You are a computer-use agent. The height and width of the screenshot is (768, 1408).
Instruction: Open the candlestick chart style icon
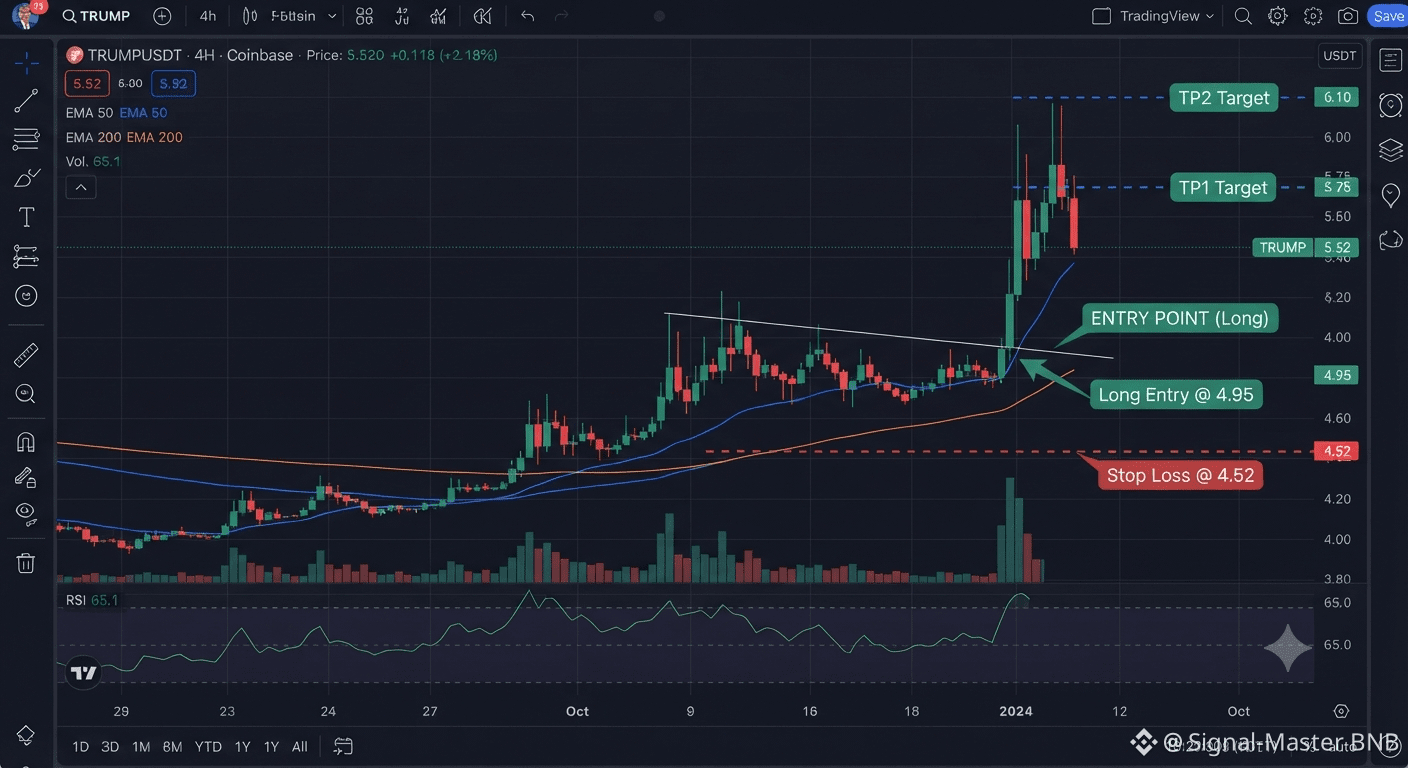[x=250, y=16]
